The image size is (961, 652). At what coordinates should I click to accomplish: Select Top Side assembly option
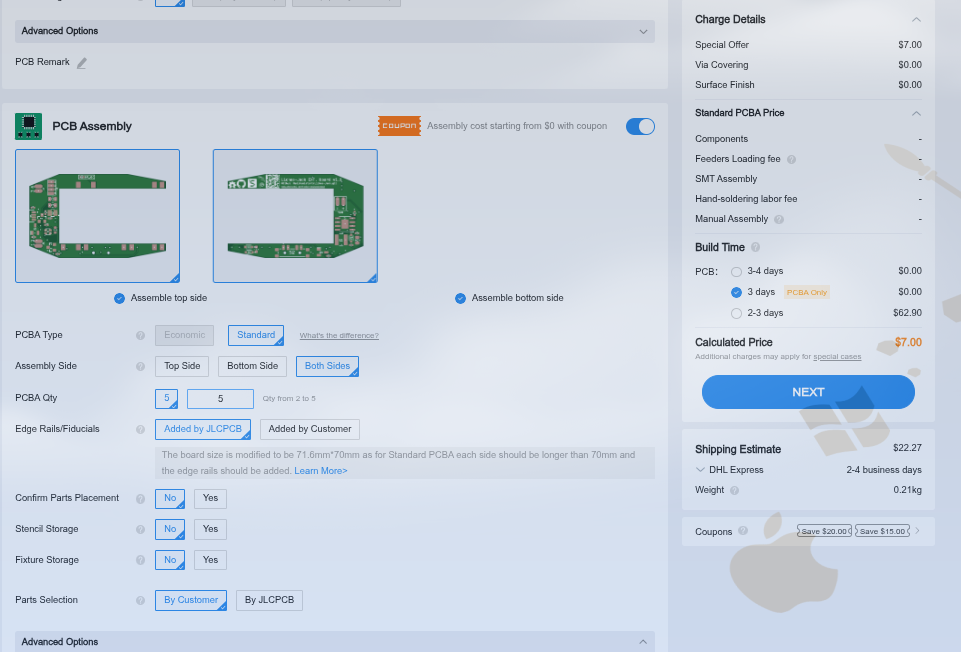(x=182, y=366)
